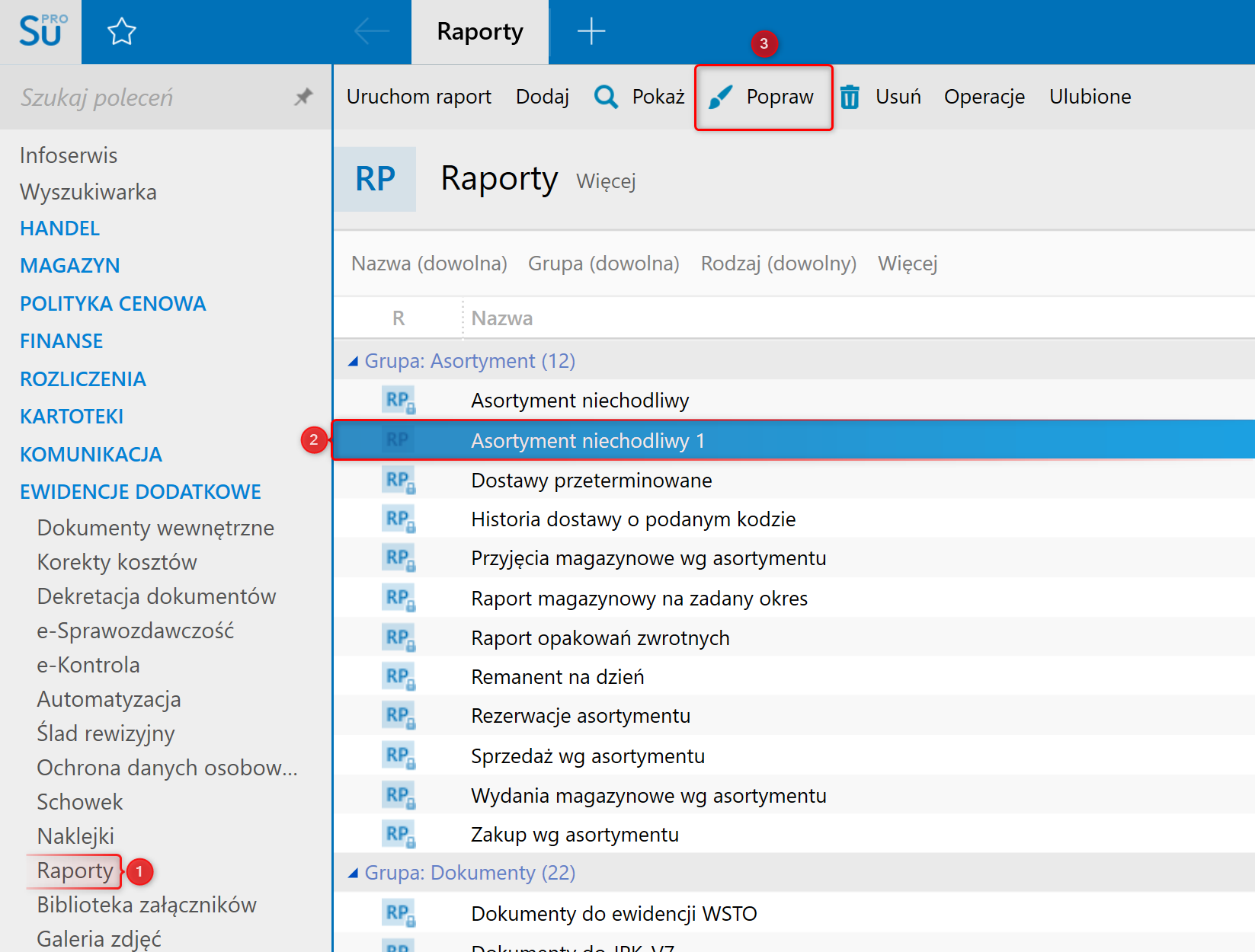
Task: Click the magnifier Pokaż icon
Action: coord(606,97)
